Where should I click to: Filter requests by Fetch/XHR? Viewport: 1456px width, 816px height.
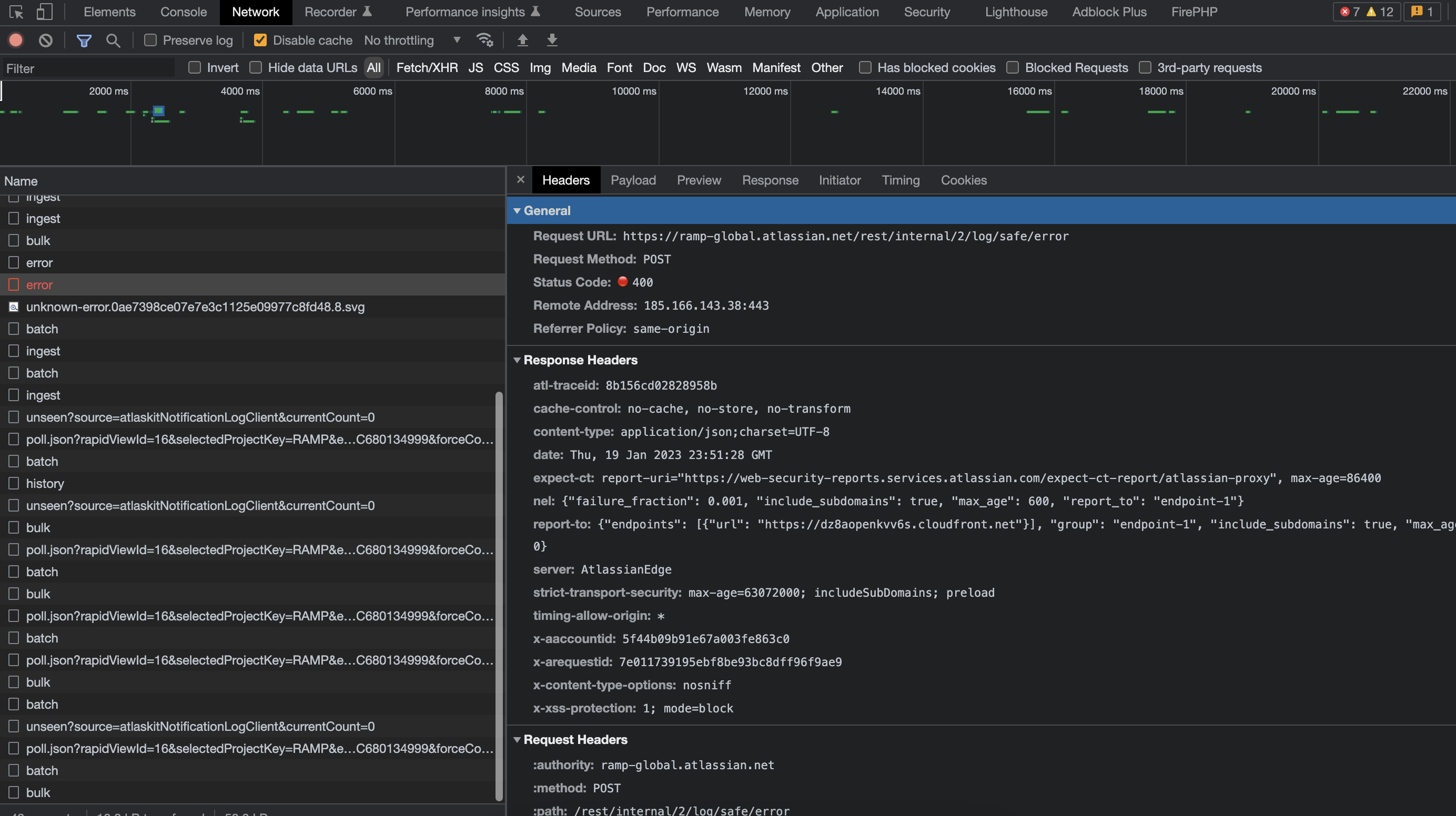tap(427, 68)
